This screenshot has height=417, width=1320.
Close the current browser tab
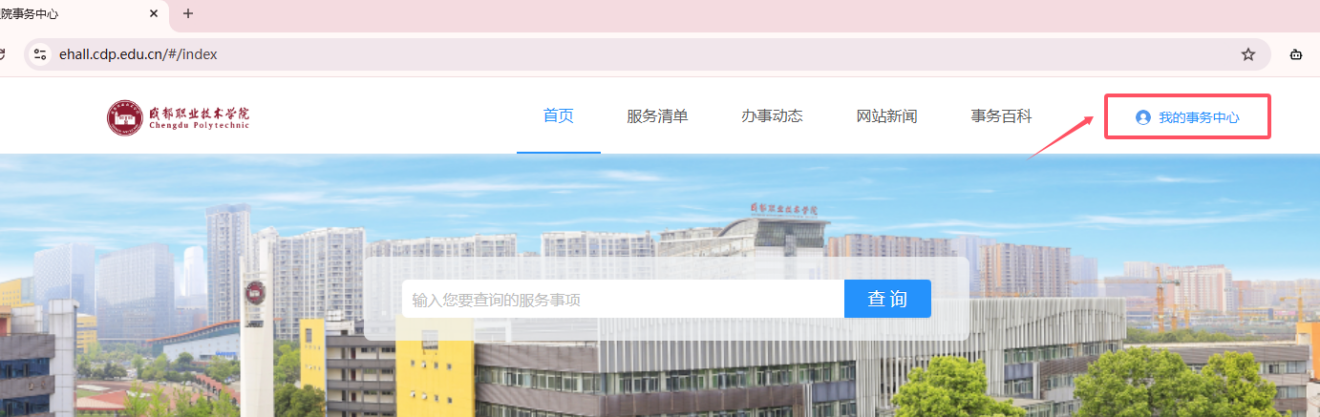tap(153, 14)
